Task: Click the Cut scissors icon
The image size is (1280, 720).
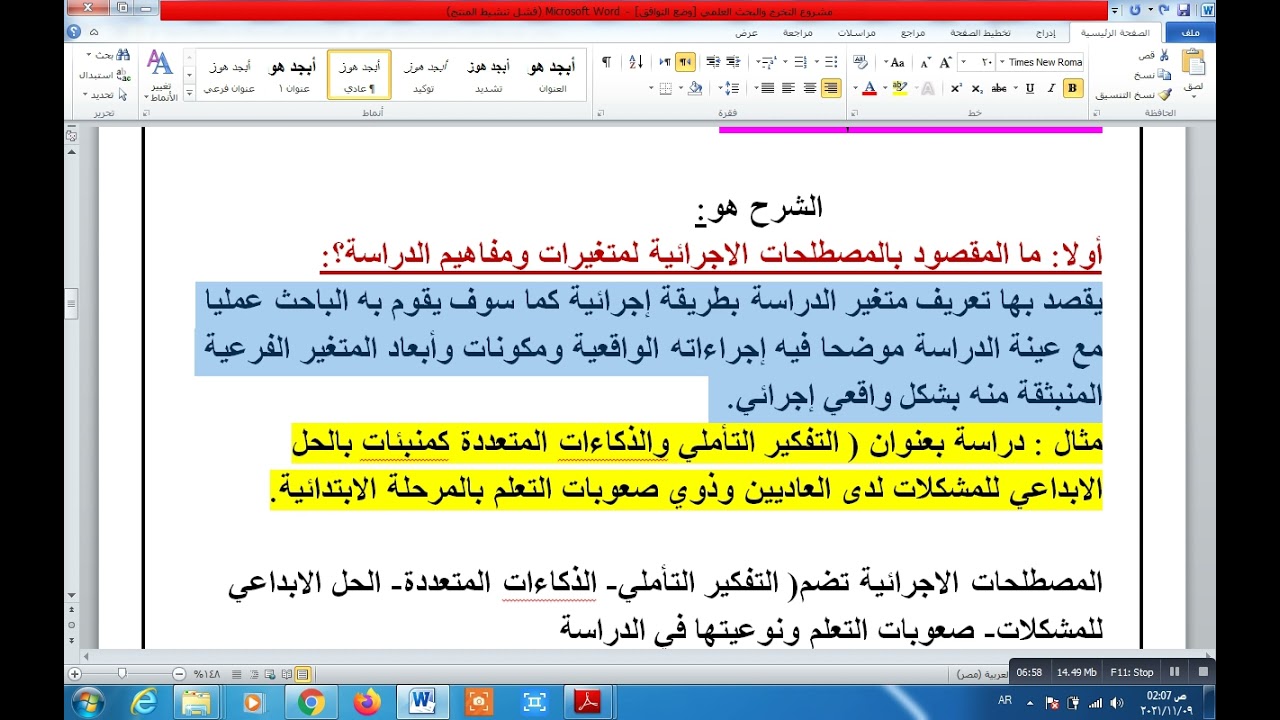Action: (x=1164, y=55)
